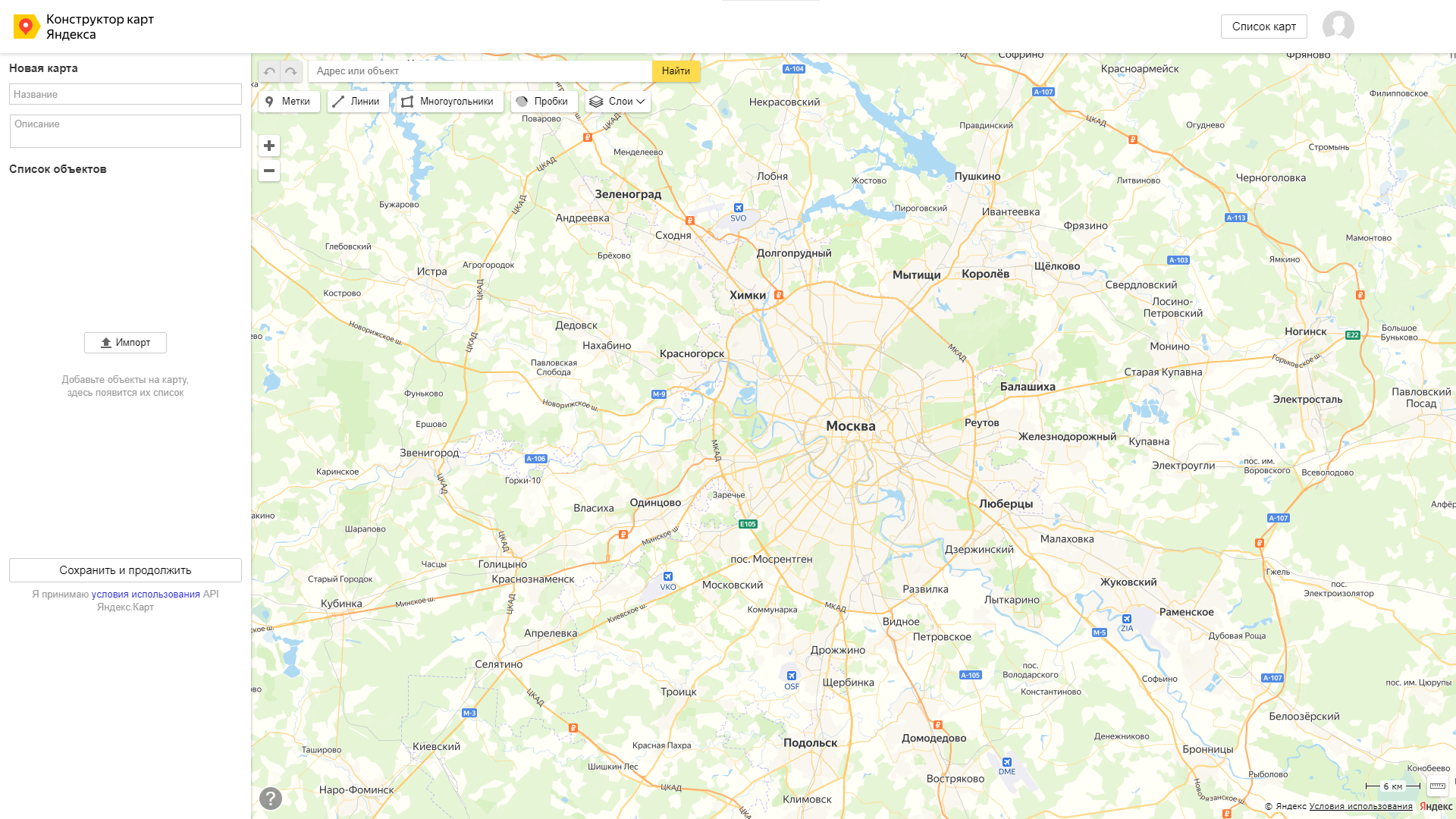Zoom out the map with minus
Viewport: 1456px width, 819px height.
(269, 171)
